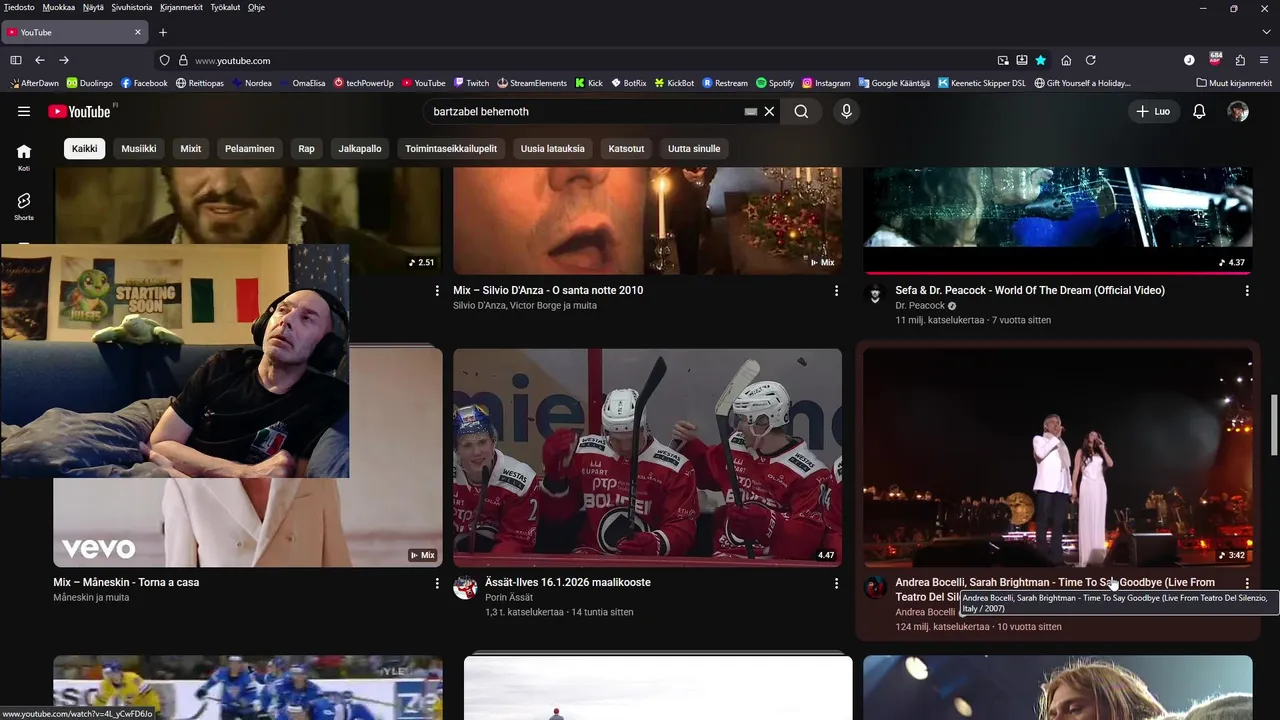Select the Kaikki filter chip
Image resolution: width=1280 pixels, height=720 pixels.
[x=85, y=148]
